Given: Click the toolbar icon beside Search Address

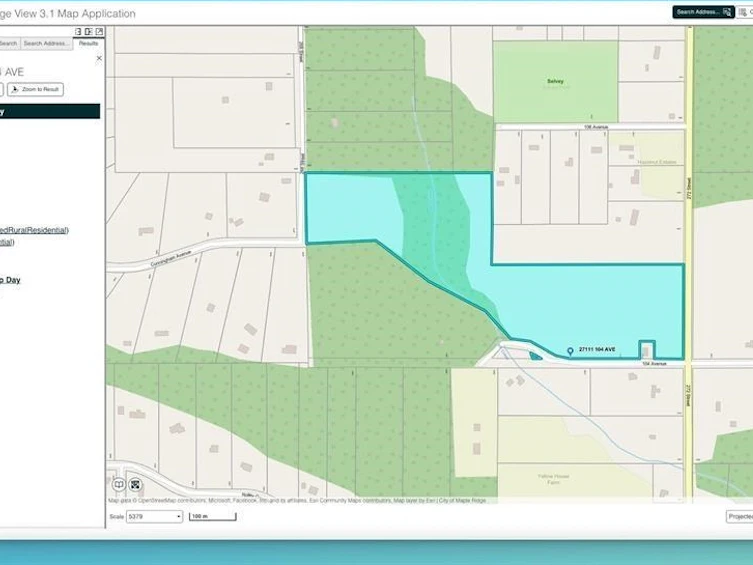Looking at the screenshot, I should coord(744,12).
